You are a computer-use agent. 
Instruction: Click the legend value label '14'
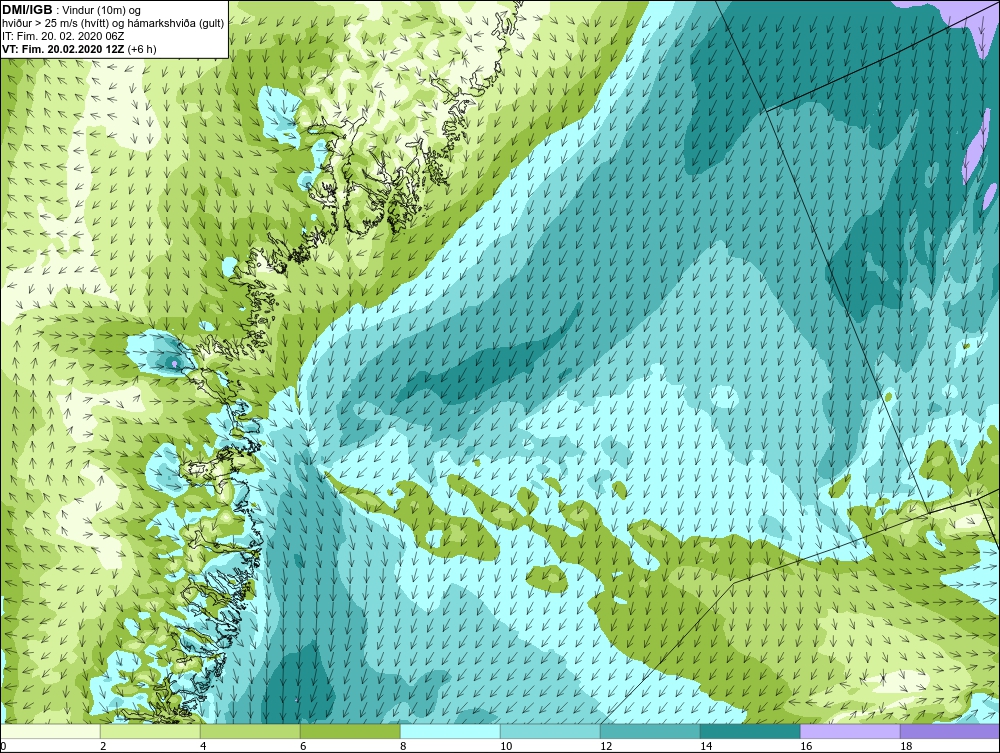point(706,746)
